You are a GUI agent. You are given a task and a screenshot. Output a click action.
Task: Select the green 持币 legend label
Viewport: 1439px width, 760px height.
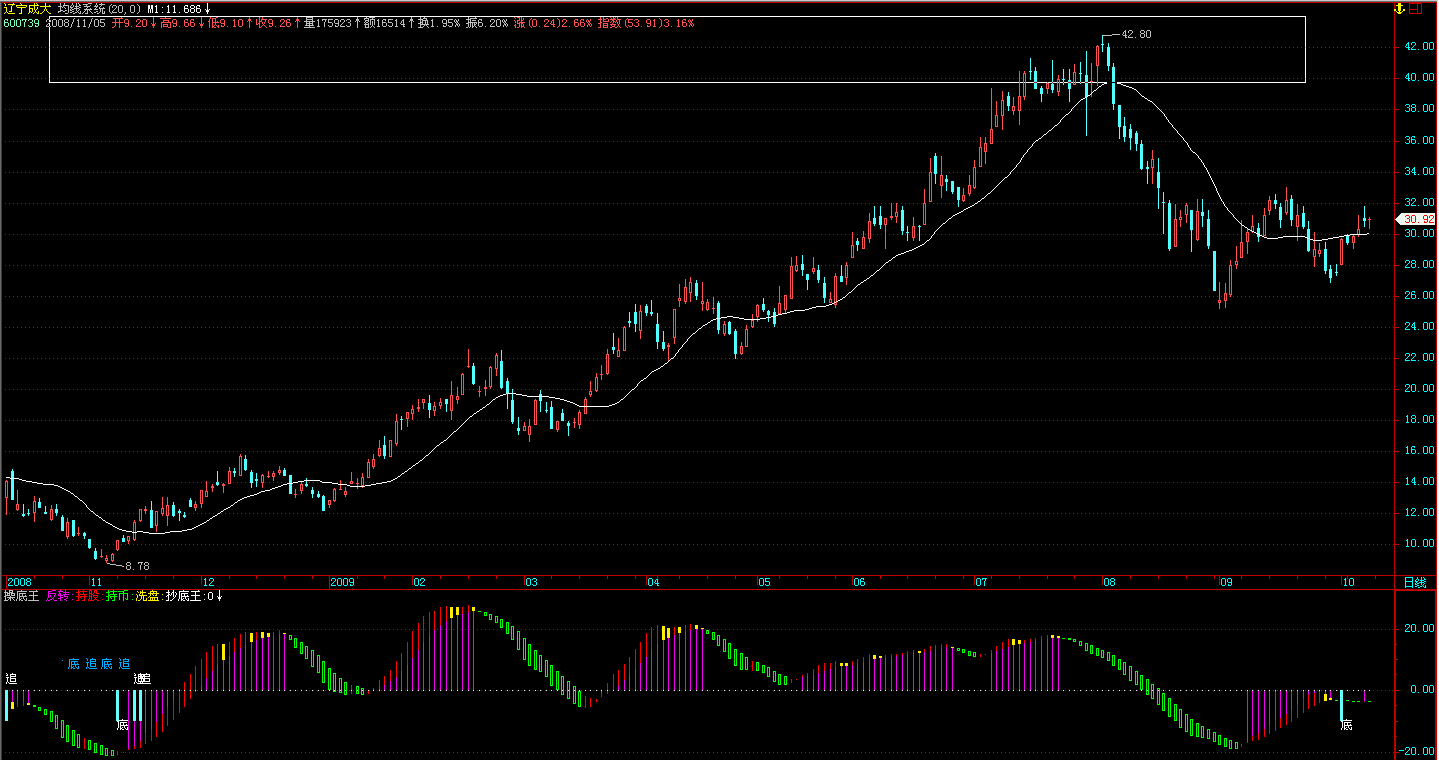(x=118, y=596)
